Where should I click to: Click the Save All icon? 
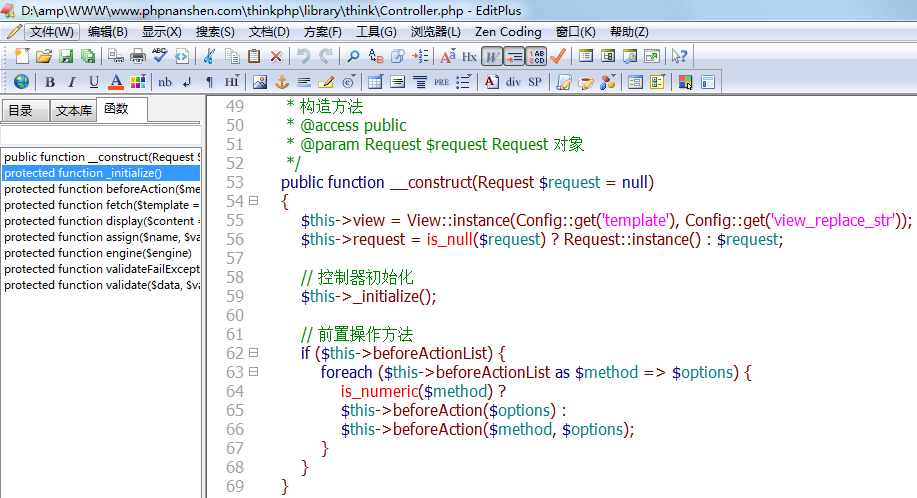88,56
